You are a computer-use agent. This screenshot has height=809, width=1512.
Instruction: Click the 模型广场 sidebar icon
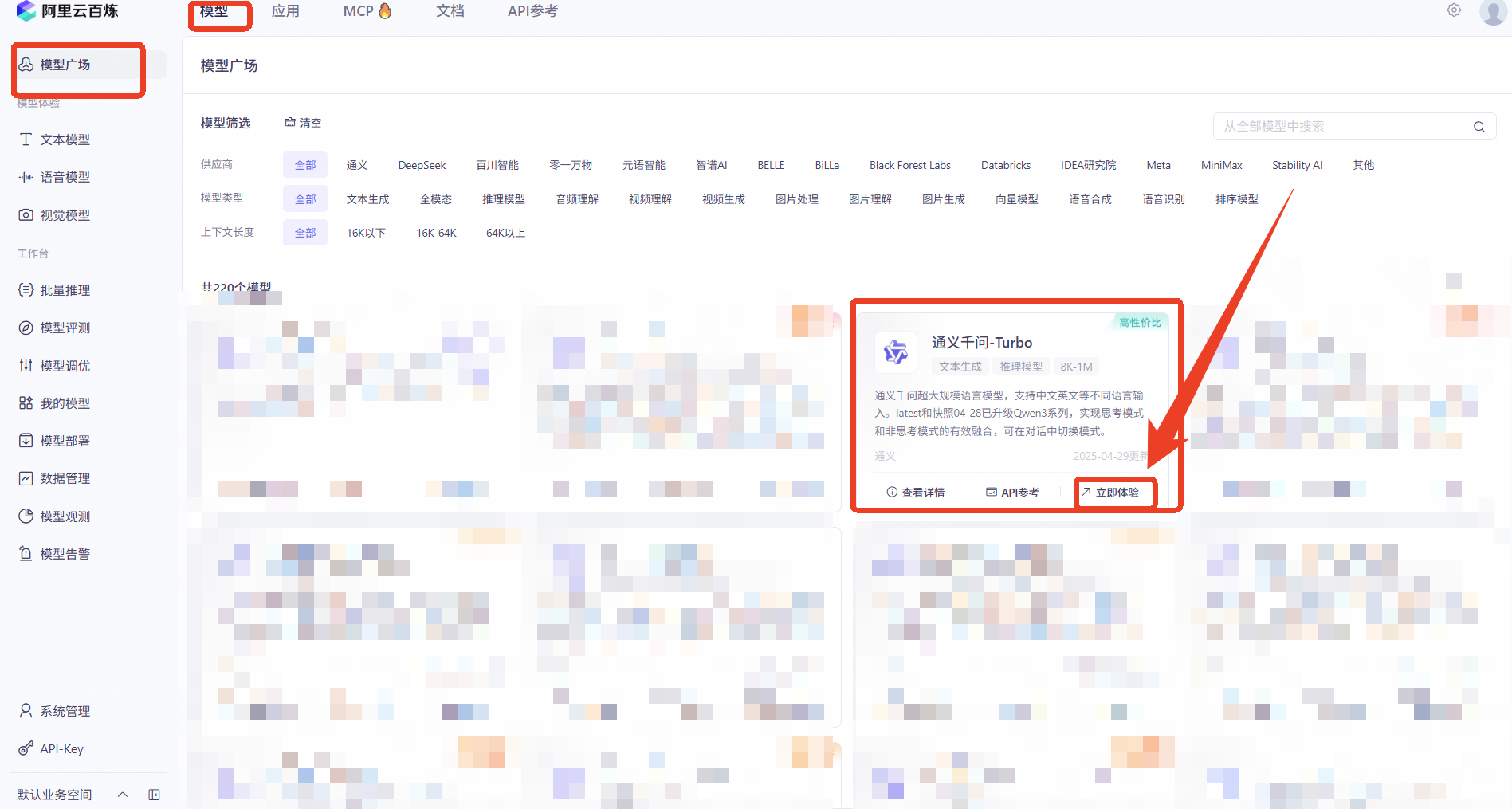point(26,65)
